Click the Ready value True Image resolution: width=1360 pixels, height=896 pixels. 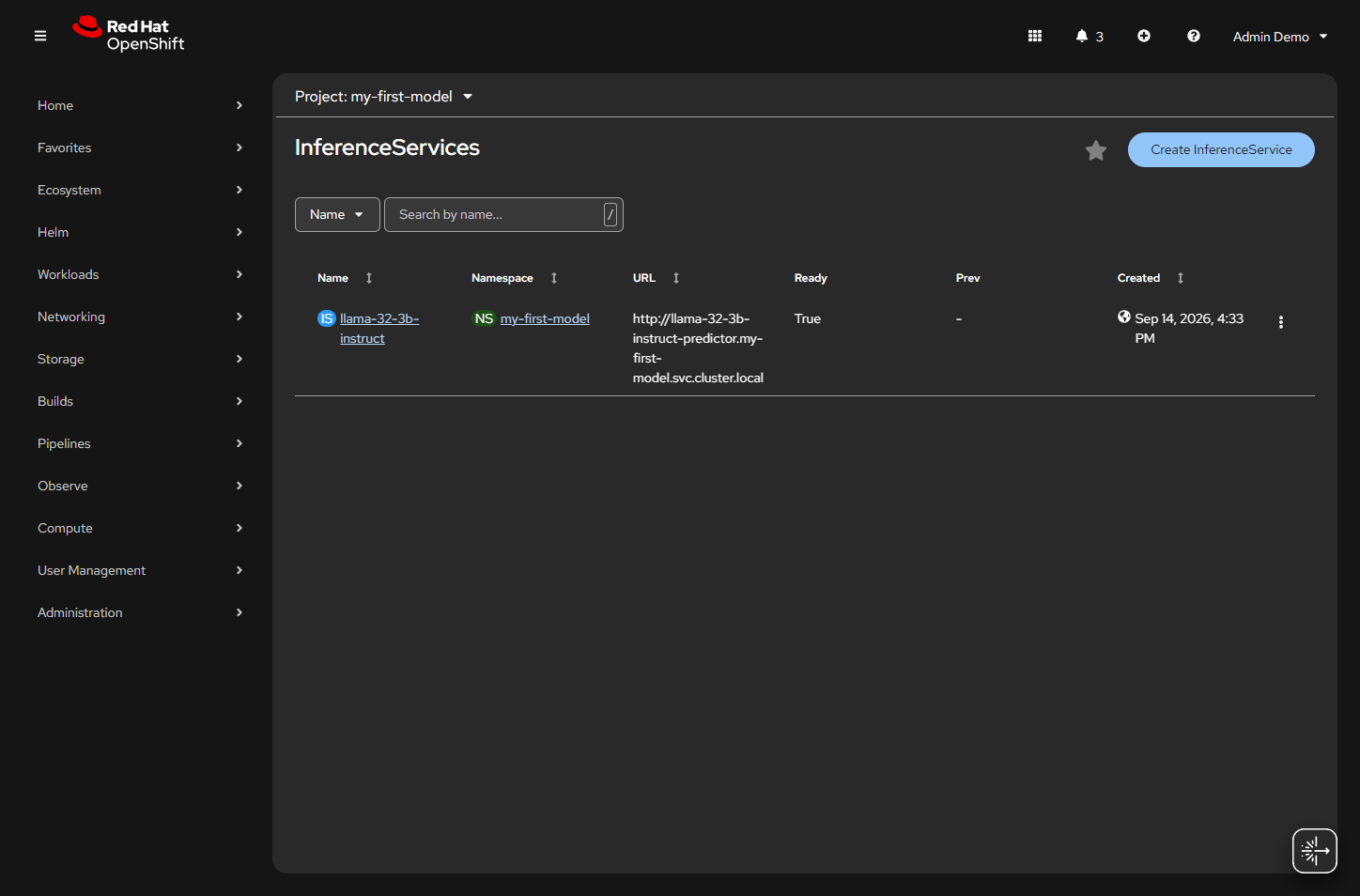click(808, 318)
